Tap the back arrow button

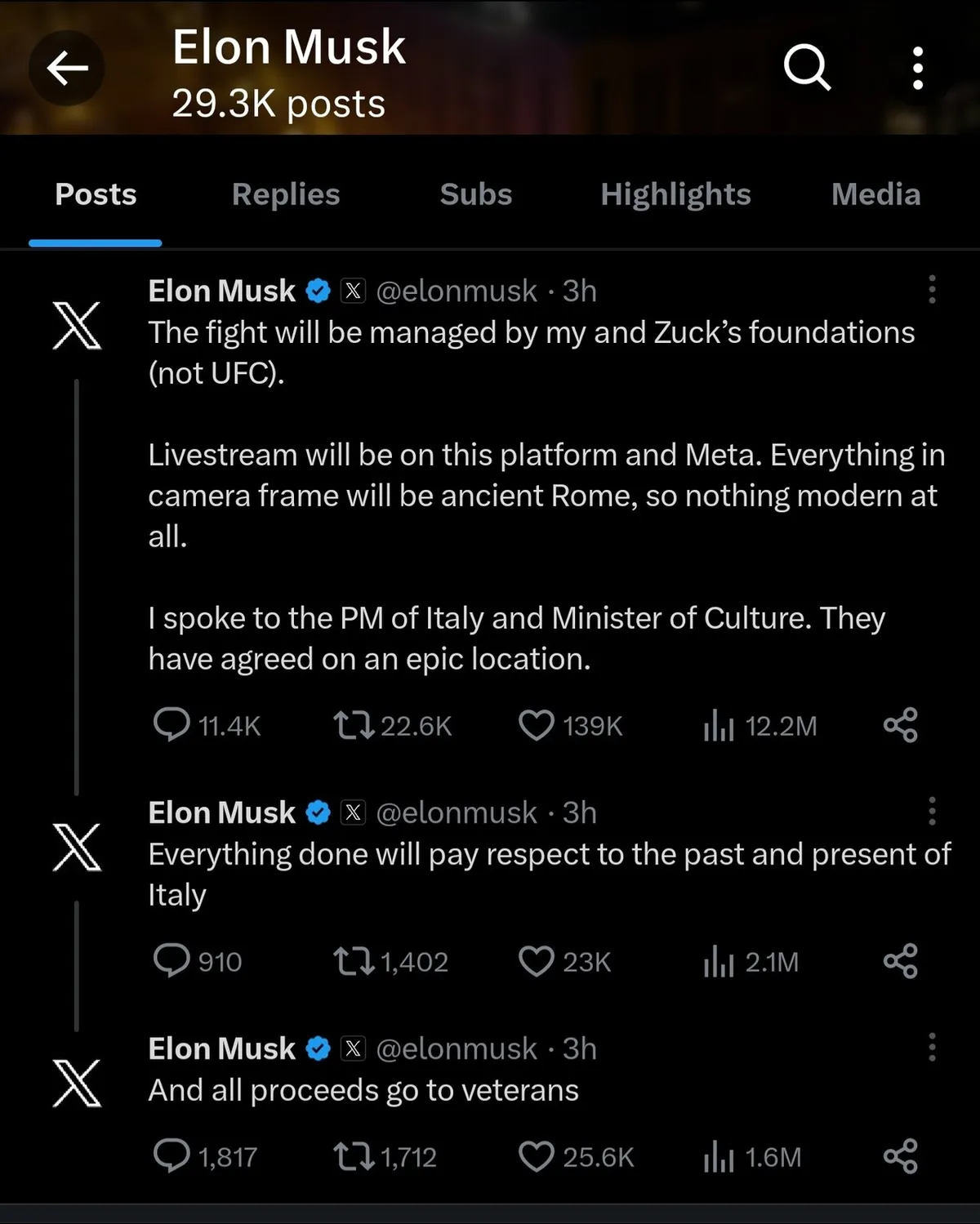67,68
